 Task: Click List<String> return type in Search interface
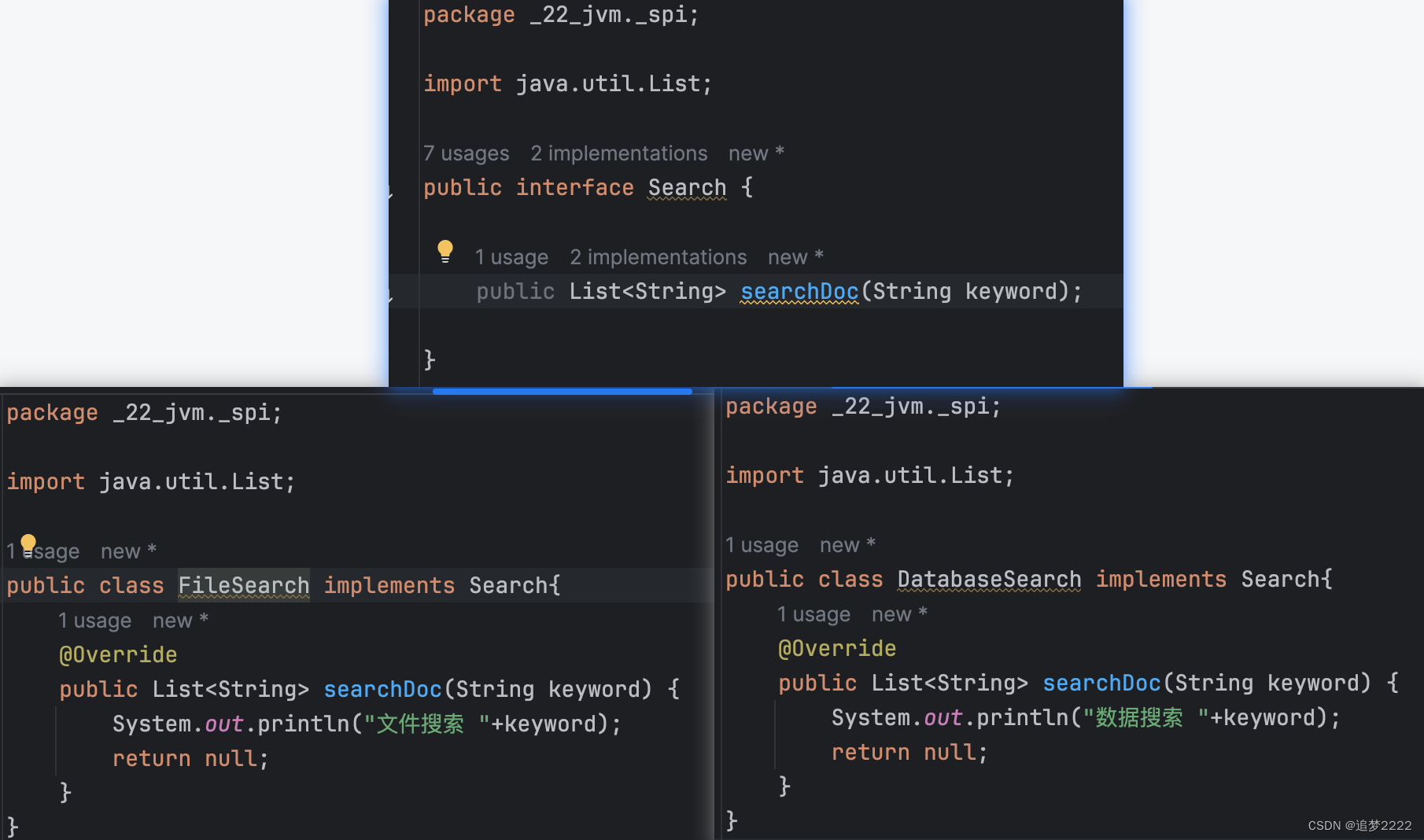point(647,292)
